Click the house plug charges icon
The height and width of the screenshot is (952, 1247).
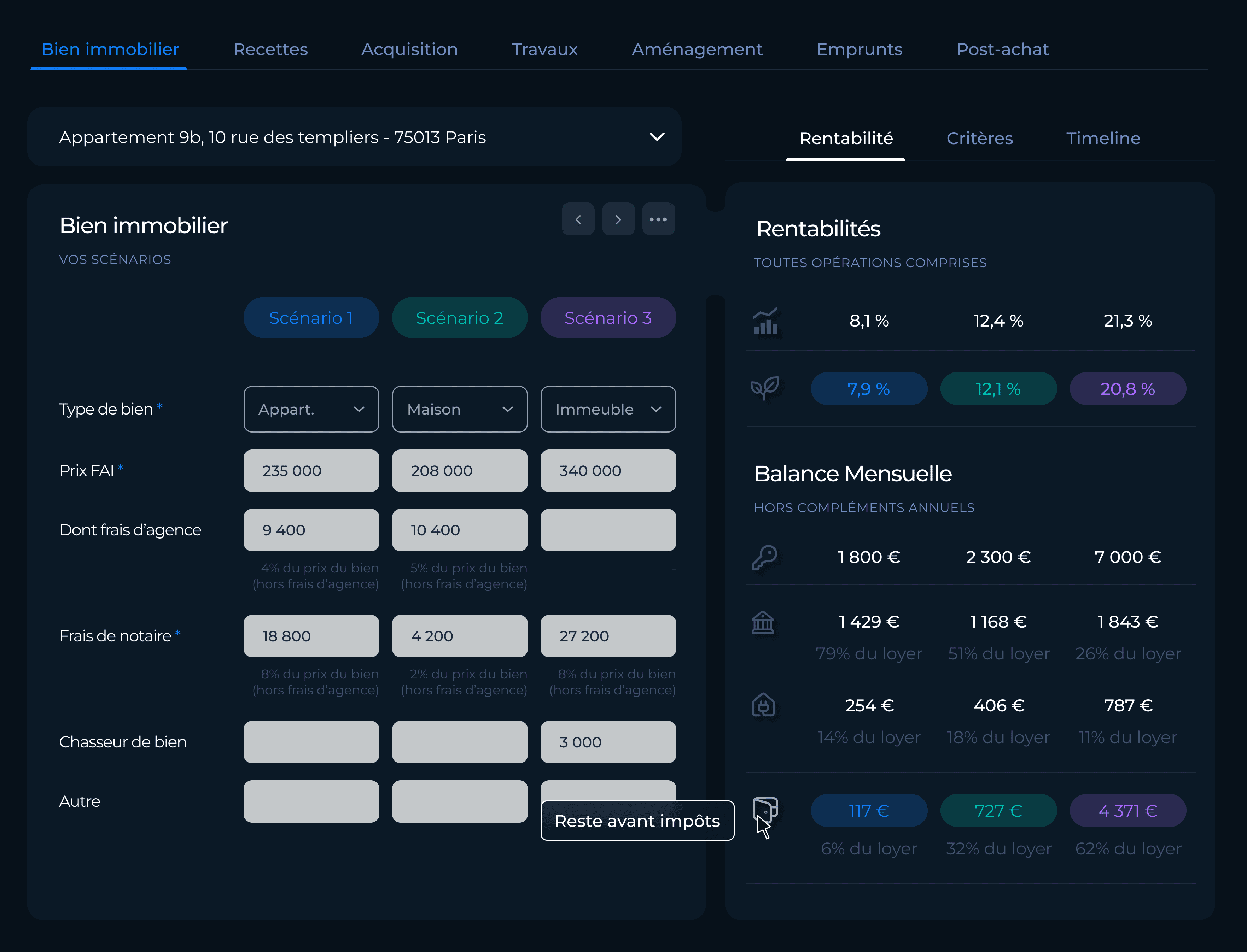763,705
